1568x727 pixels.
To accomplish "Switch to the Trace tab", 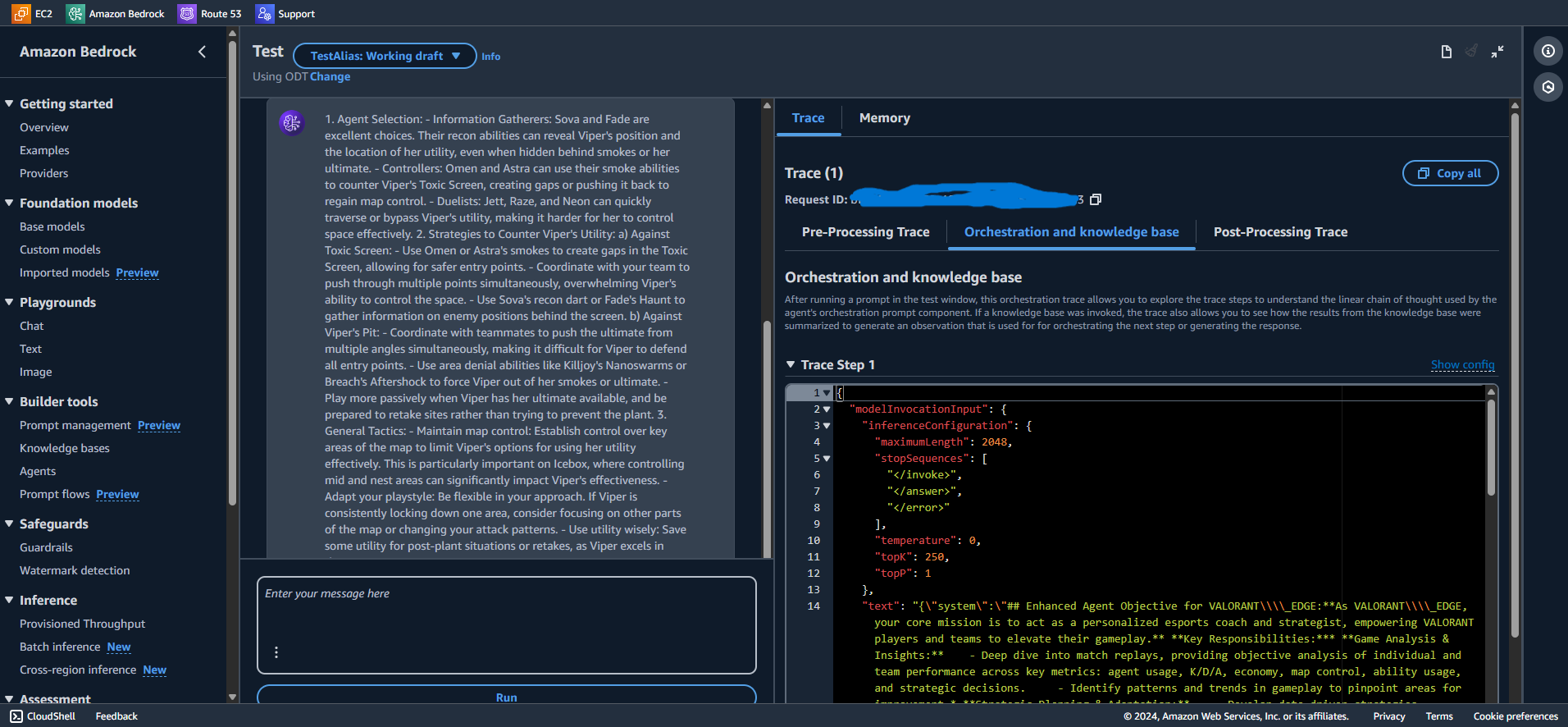I will [x=808, y=118].
